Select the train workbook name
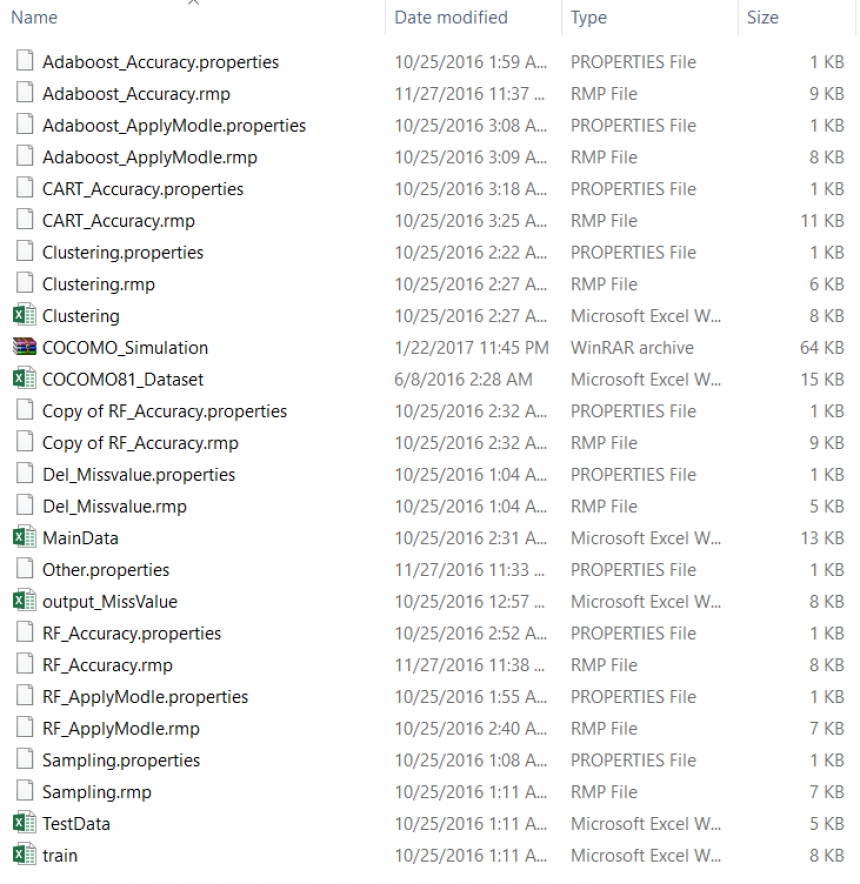 60,856
